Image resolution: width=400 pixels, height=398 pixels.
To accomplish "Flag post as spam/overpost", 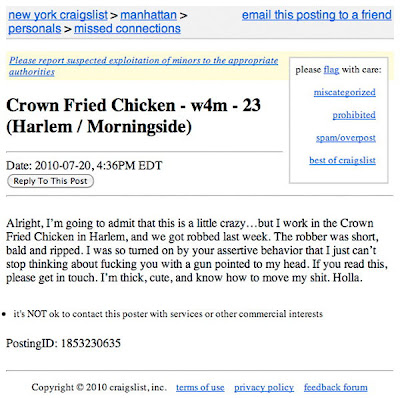I will coord(346,138).
